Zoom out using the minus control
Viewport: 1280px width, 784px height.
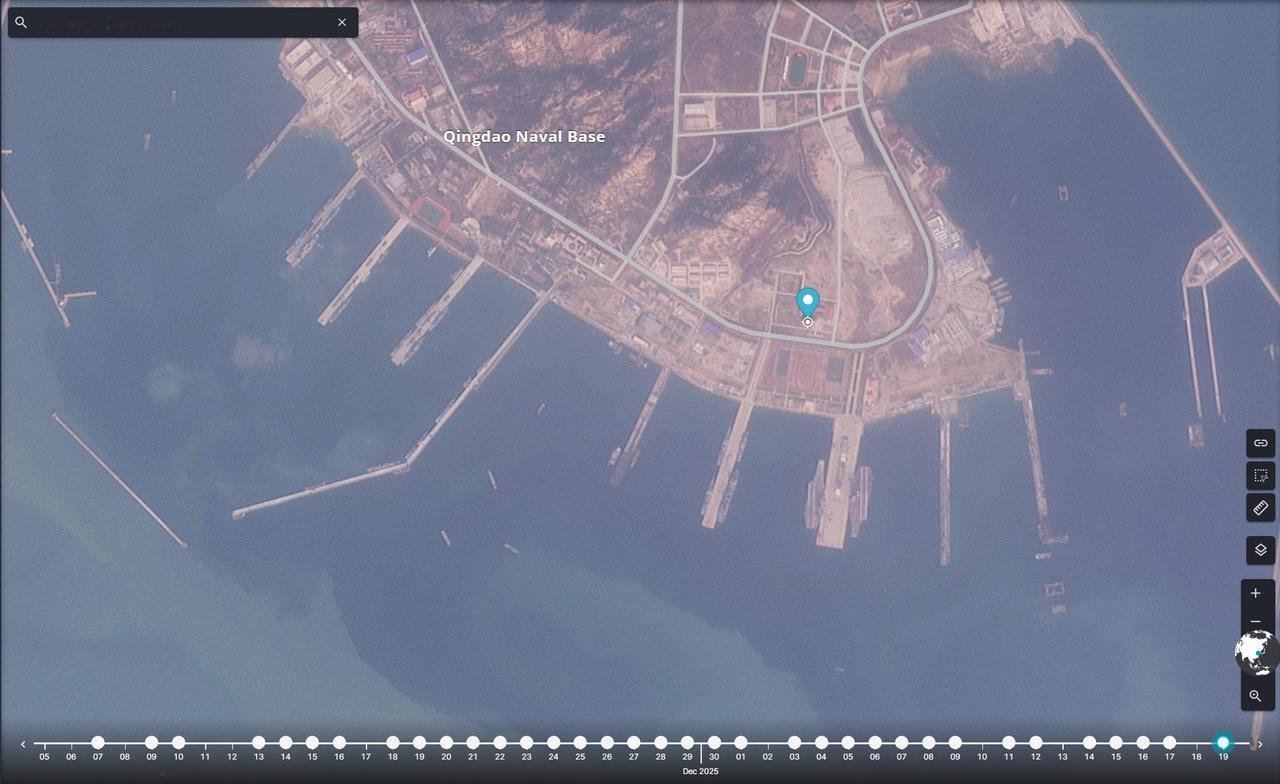1256,622
